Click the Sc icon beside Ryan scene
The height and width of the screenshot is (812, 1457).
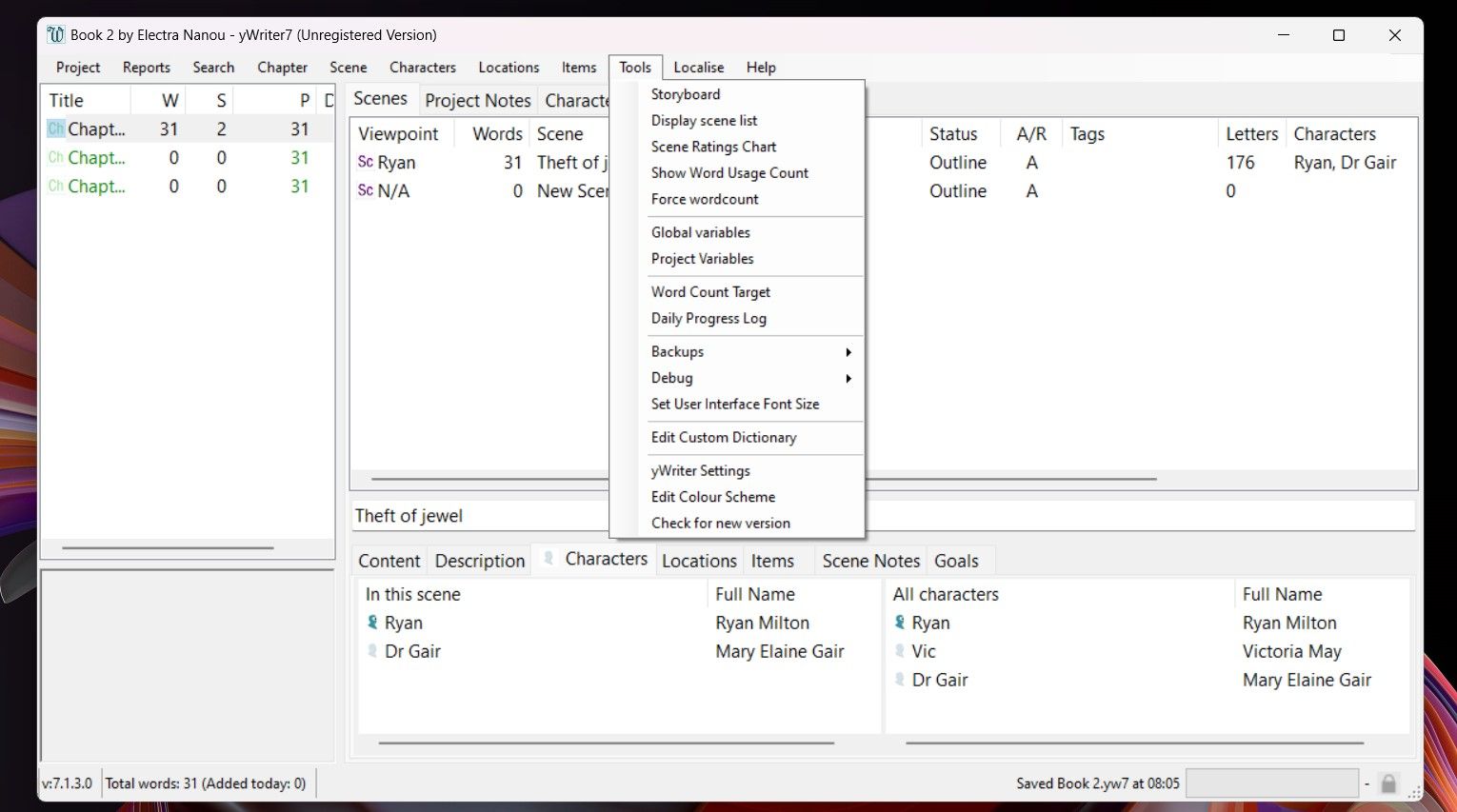366,163
